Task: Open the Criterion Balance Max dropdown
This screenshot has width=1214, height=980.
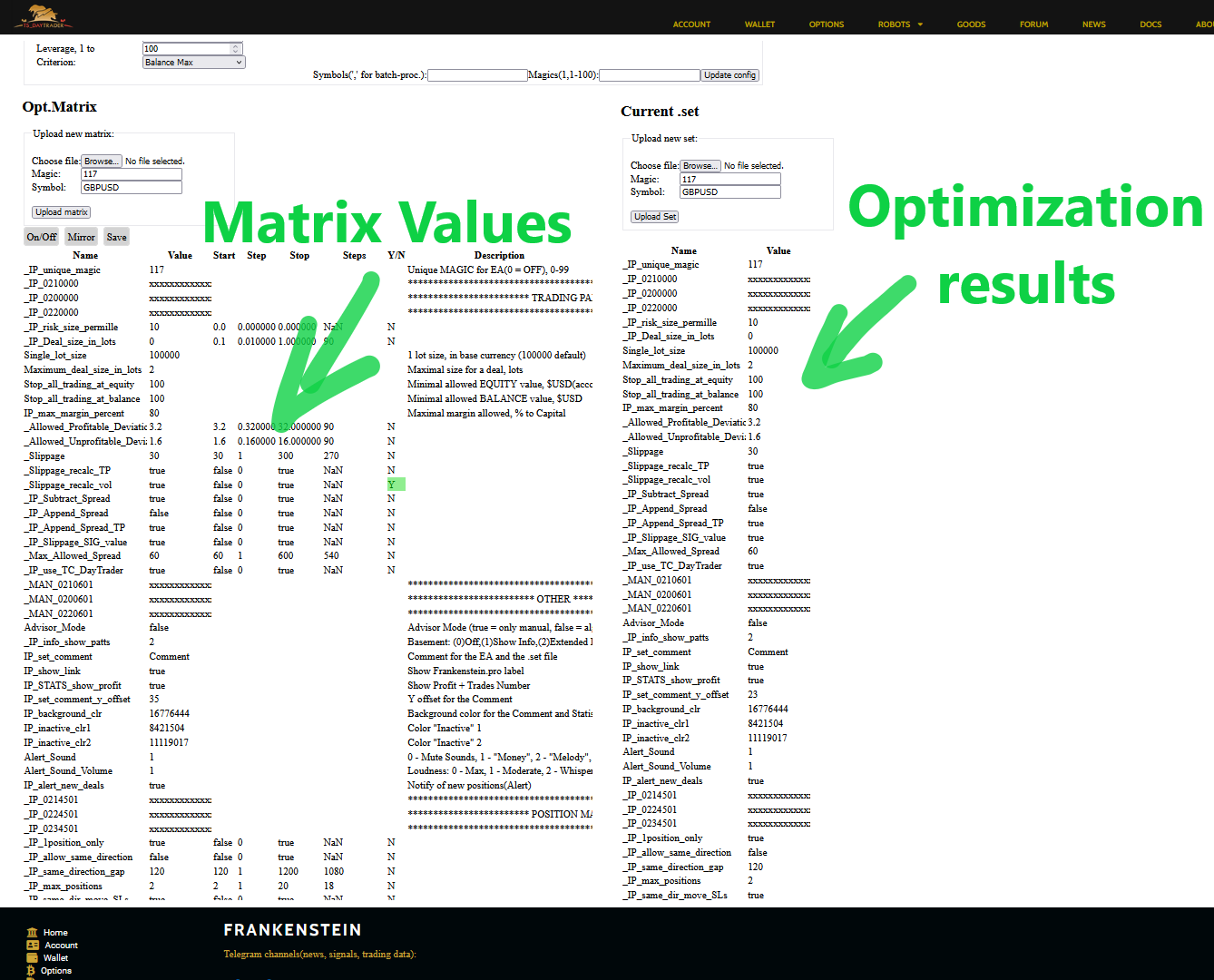Action: click(x=194, y=63)
